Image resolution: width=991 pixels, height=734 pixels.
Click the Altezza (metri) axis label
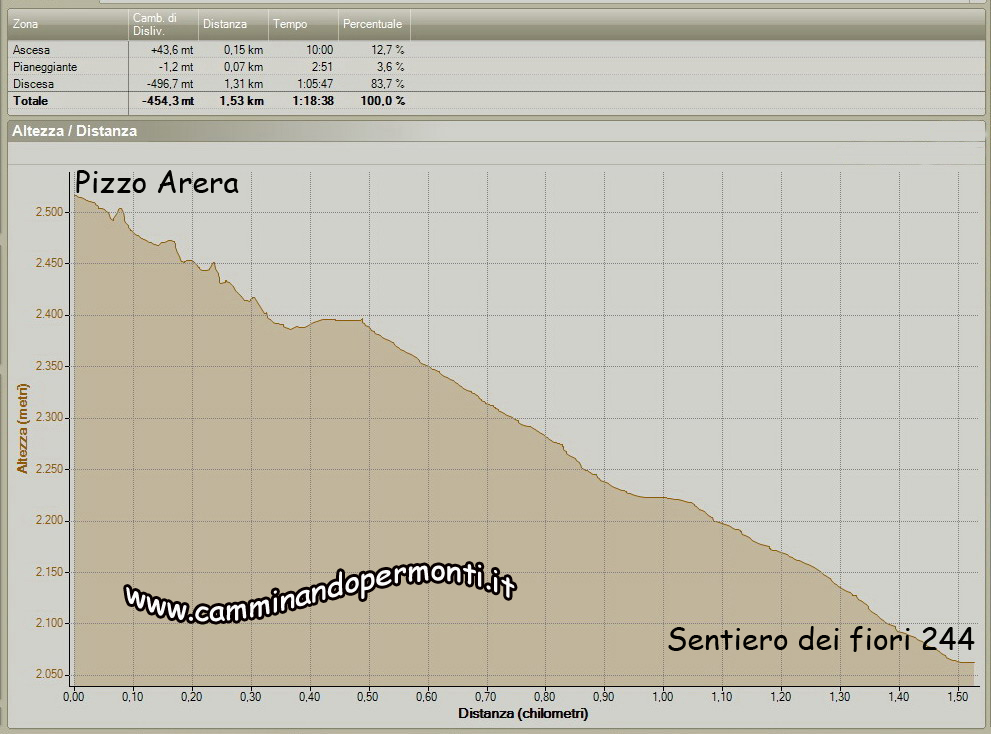pos(23,428)
